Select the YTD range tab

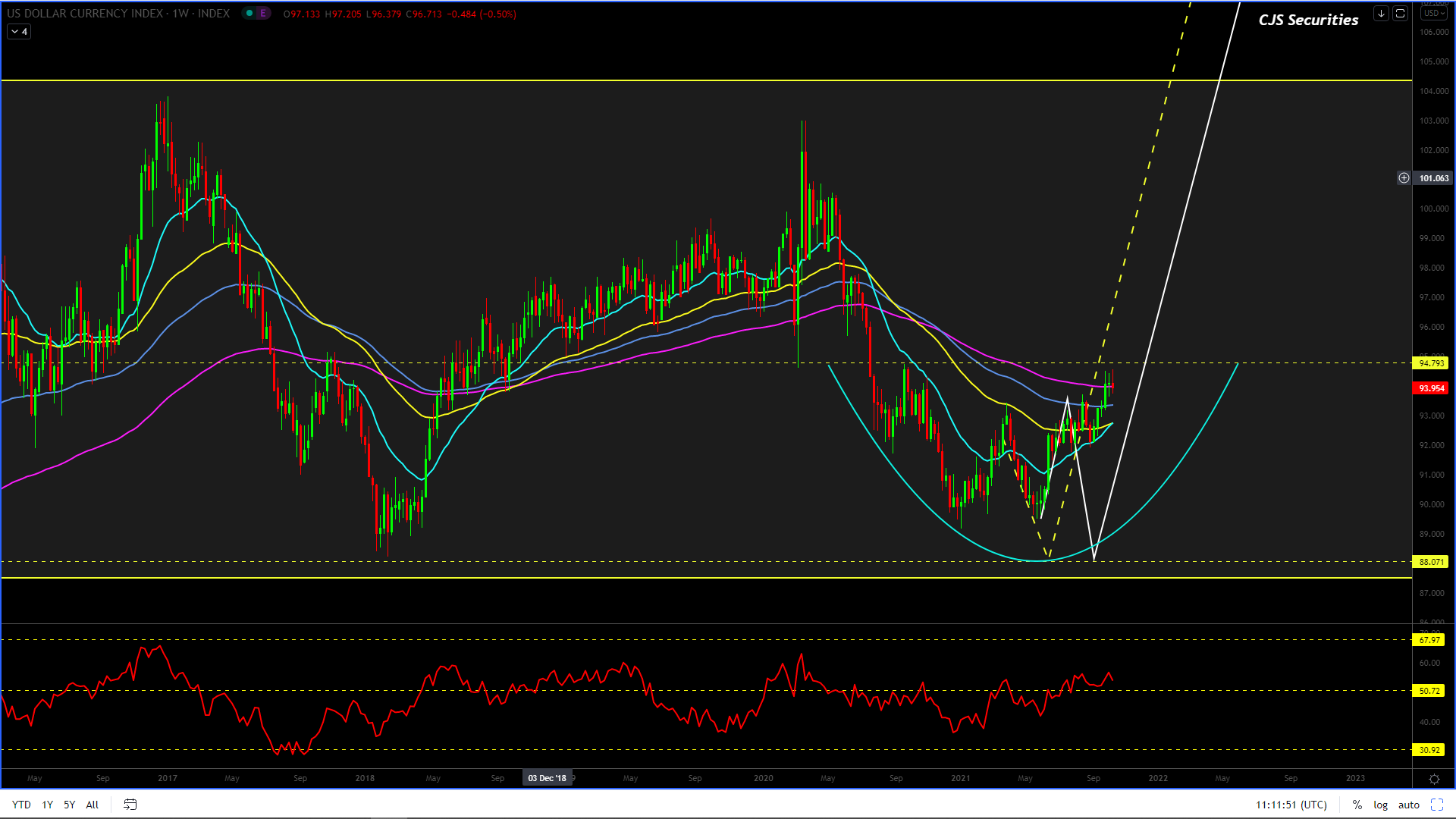(21, 805)
